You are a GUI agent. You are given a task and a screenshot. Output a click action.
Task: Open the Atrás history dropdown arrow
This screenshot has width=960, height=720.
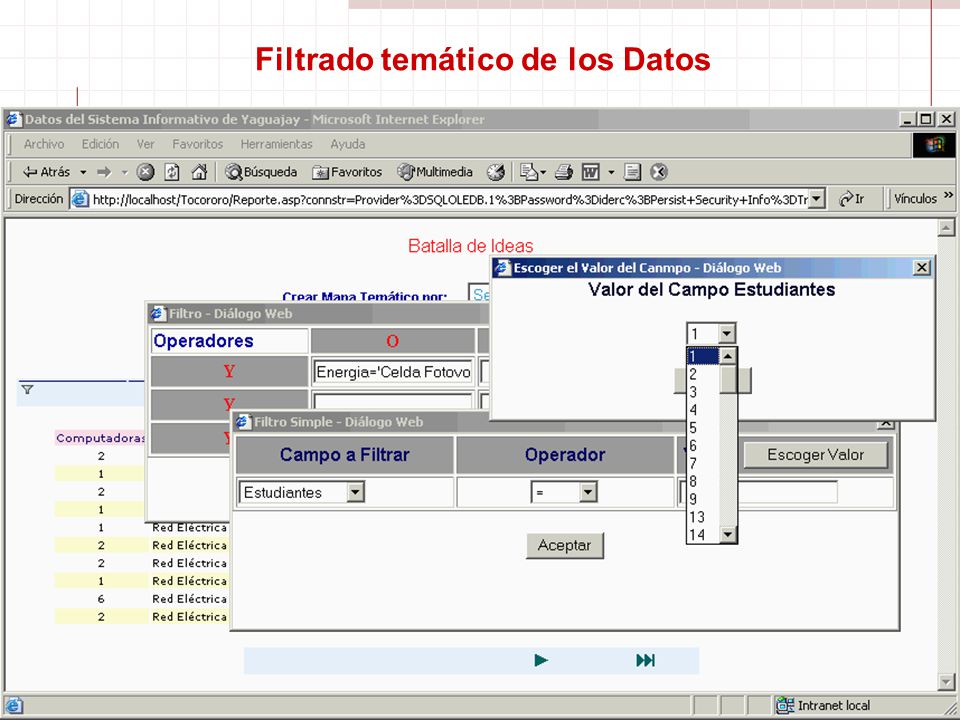click(83, 173)
